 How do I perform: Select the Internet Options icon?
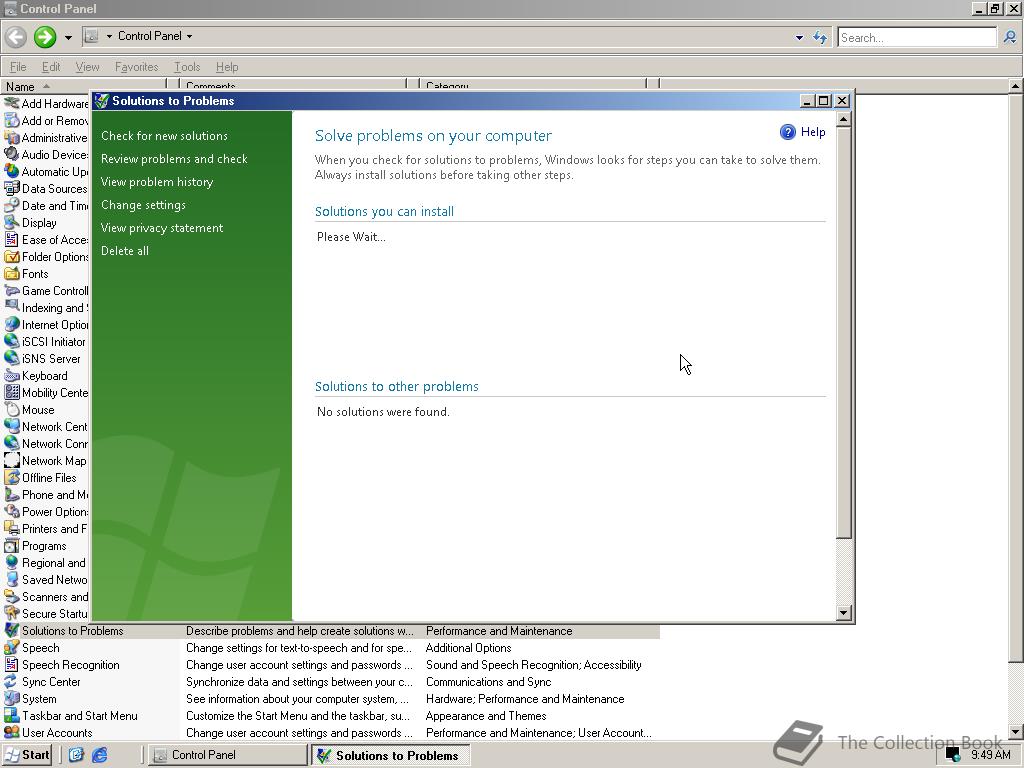click(x=12, y=324)
